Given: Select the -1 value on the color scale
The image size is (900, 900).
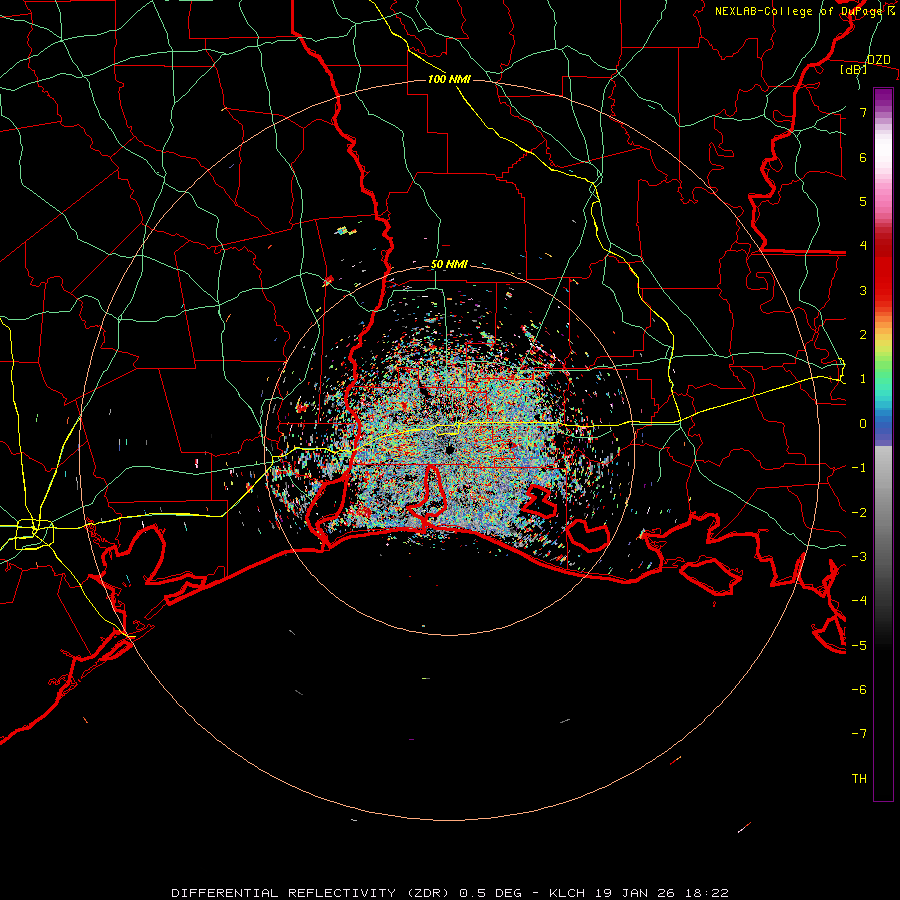Looking at the screenshot, I should click(859, 468).
